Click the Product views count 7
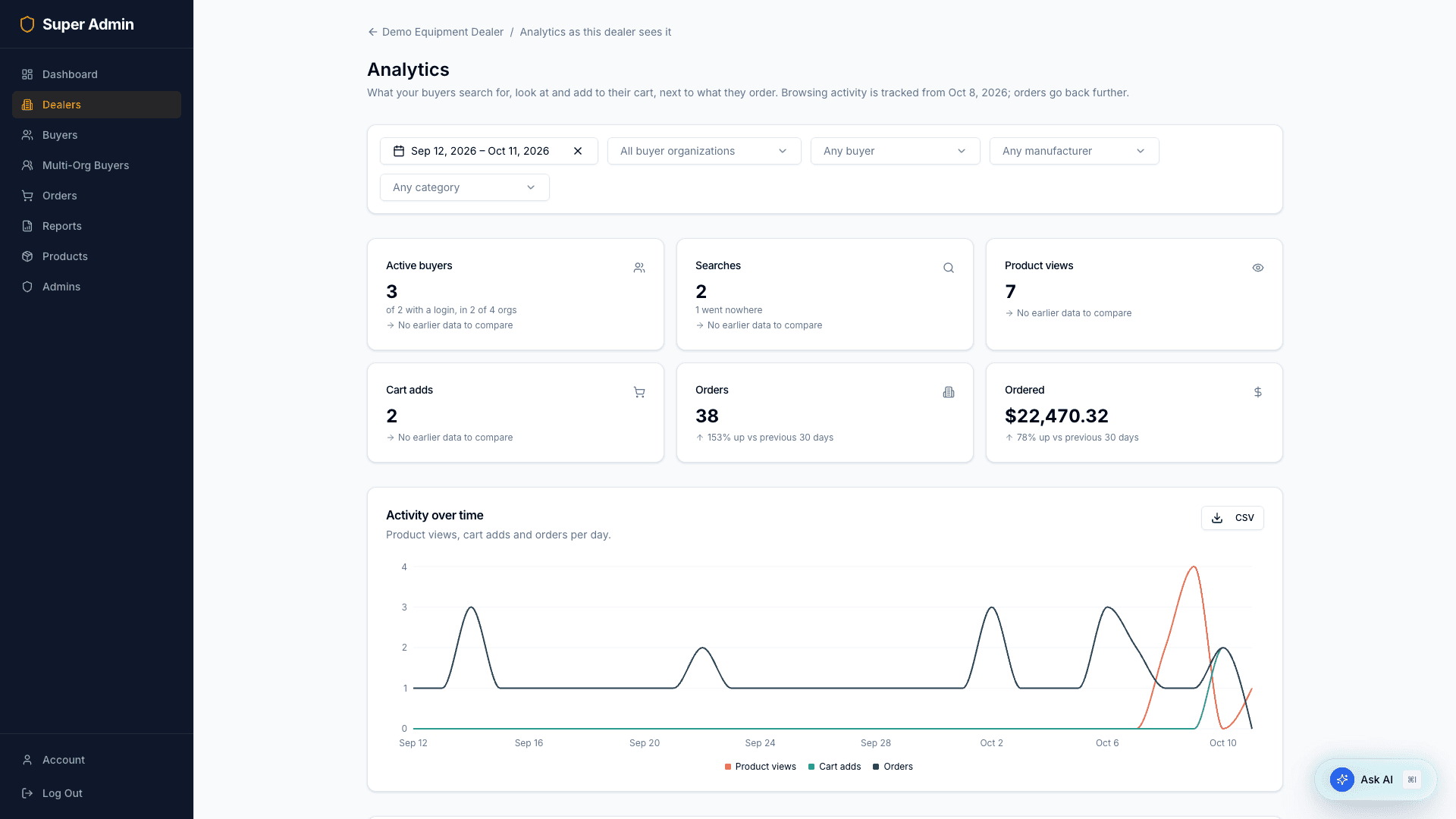Image resolution: width=1456 pixels, height=819 pixels. pyautogui.click(x=1010, y=291)
